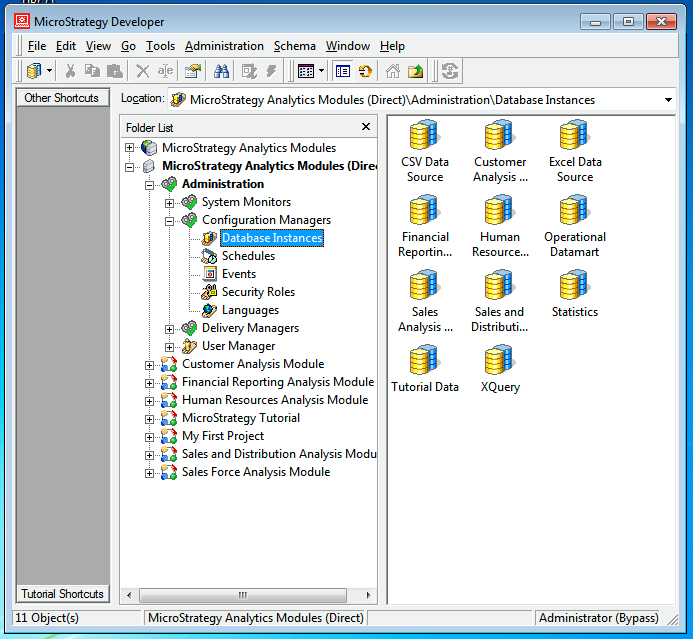
Task: Expand the System Monitors tree node
Action: click(x=170, y=202)
